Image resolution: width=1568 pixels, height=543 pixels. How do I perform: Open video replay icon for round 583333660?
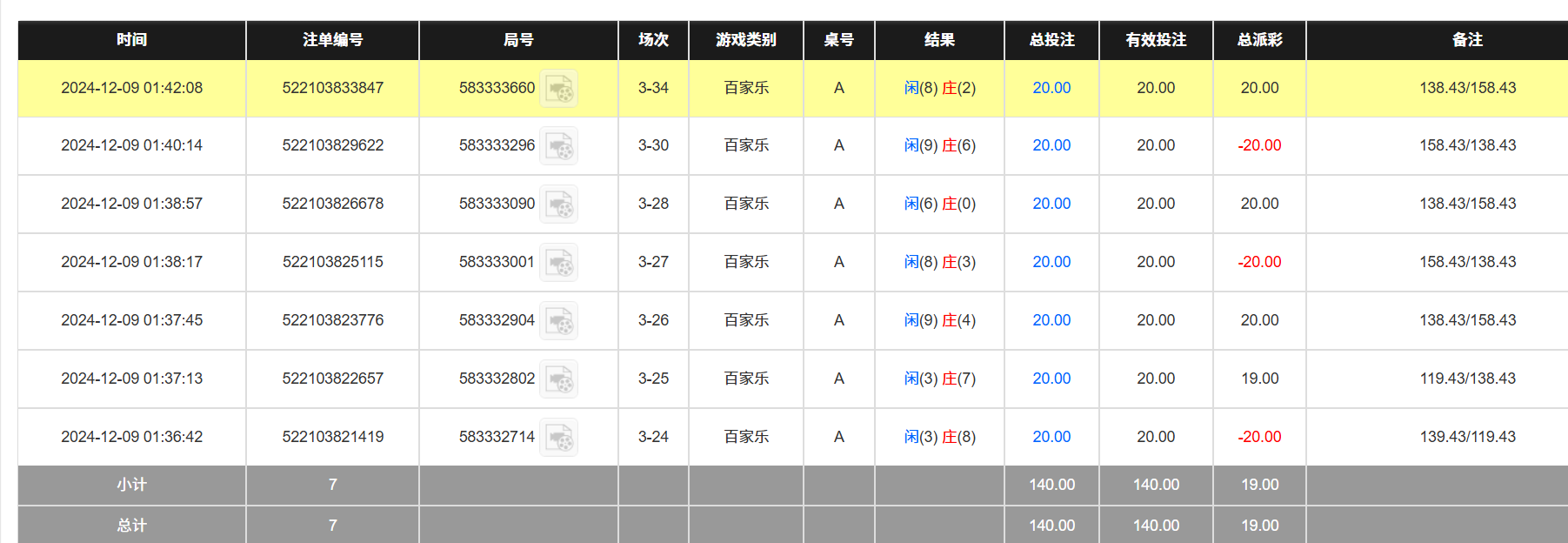pos(558,89)
